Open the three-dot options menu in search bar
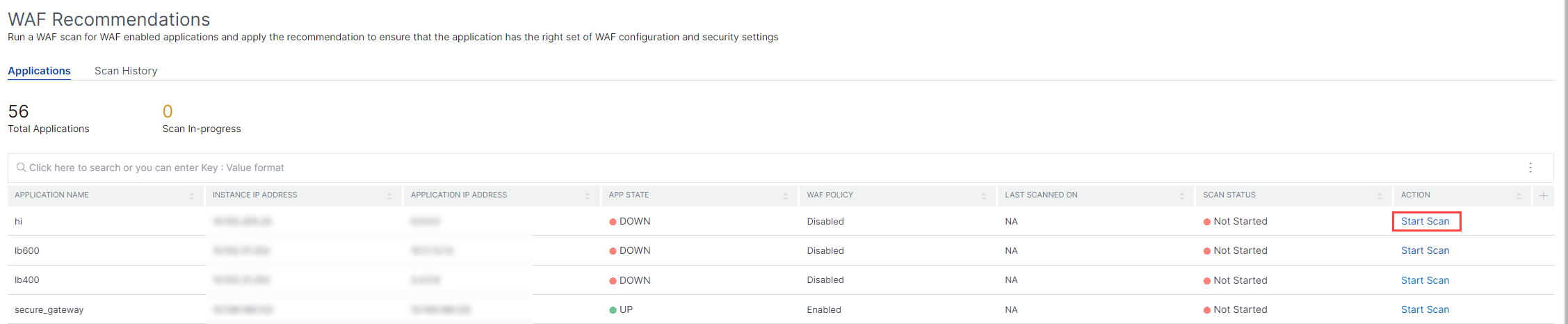The width and height of the screenshot is (1568, 324). click(1530, 168)
